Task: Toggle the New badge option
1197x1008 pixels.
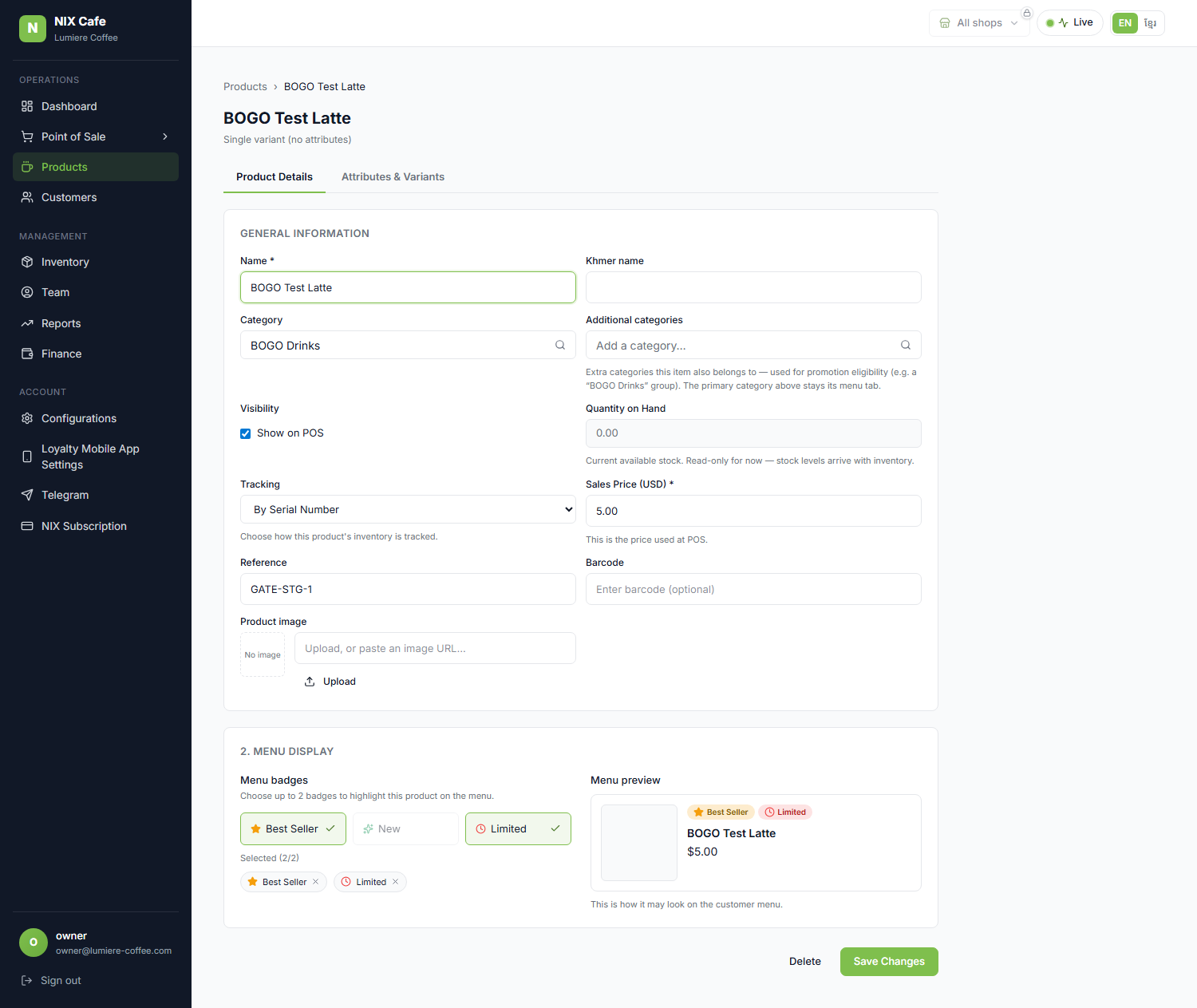Action: pyautogui.click(x=405, y=828)
